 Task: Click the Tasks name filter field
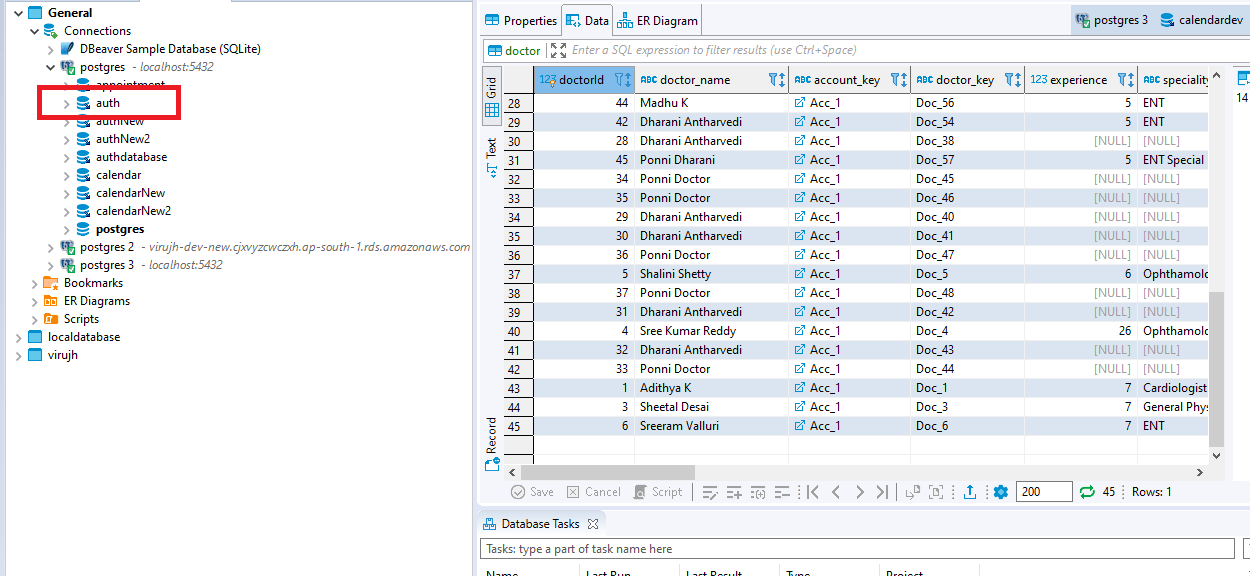(856, 549)
